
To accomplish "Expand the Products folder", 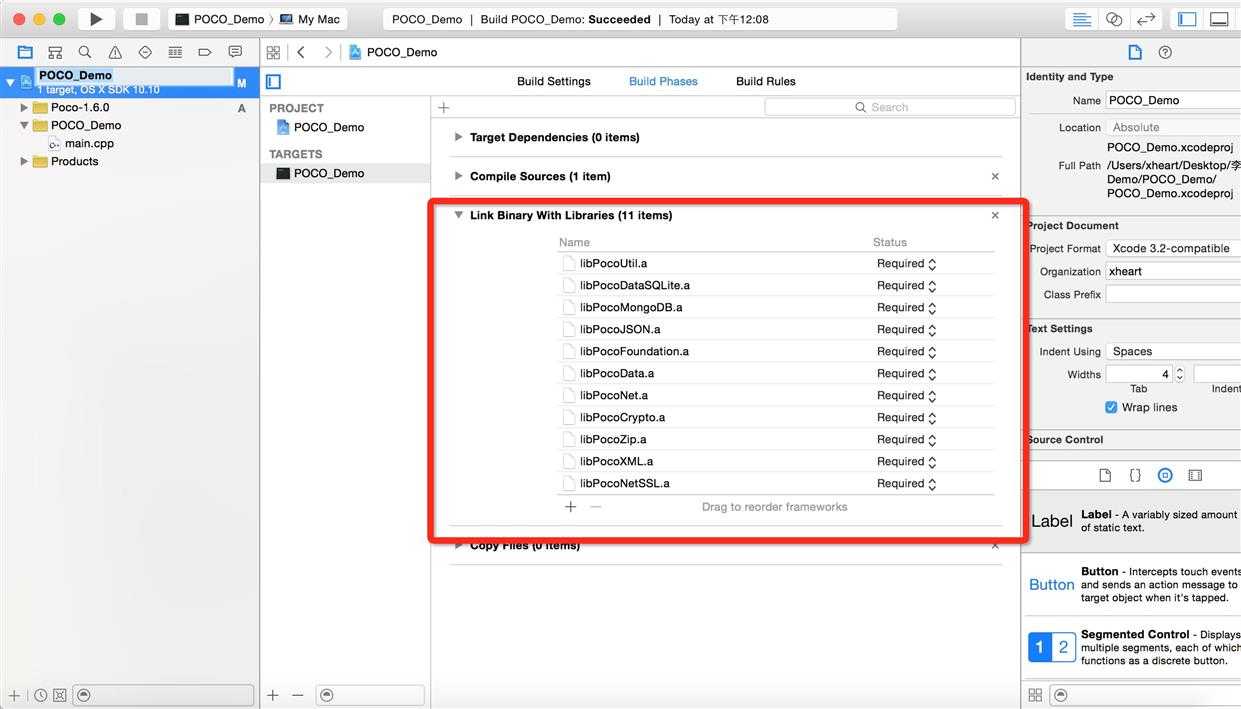I will click(24, 161).
